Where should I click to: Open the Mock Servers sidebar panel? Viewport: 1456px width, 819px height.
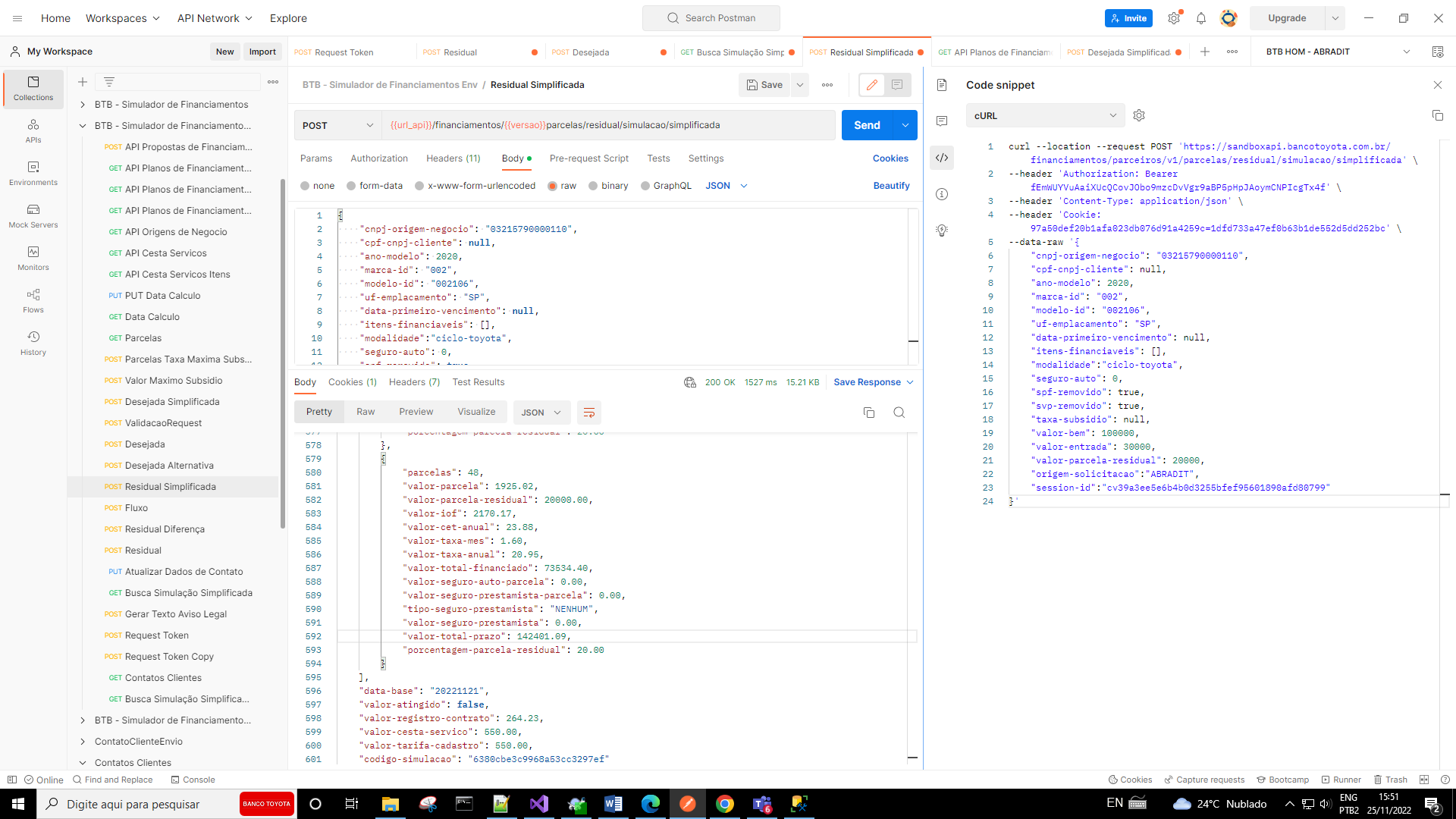point(33,216)
